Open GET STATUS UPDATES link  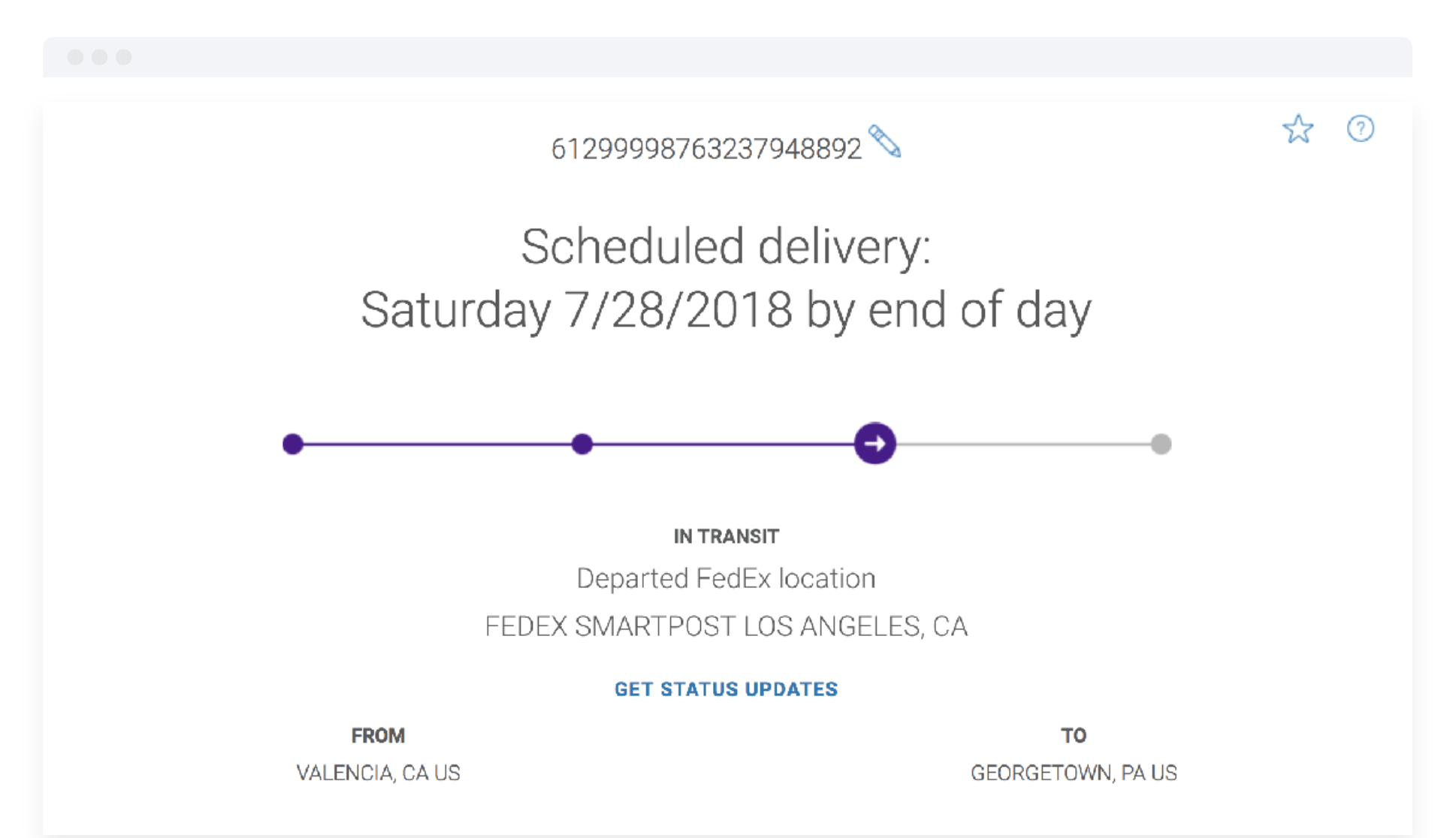[726, 689]
